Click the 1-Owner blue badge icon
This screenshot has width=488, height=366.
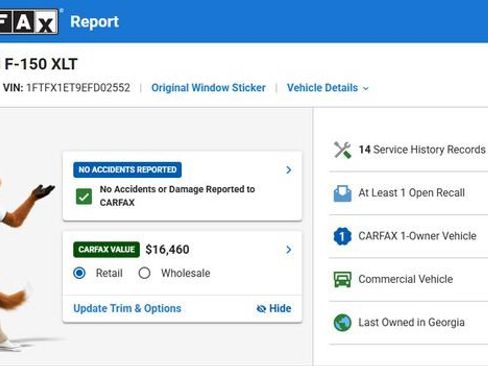coord(342,236)
